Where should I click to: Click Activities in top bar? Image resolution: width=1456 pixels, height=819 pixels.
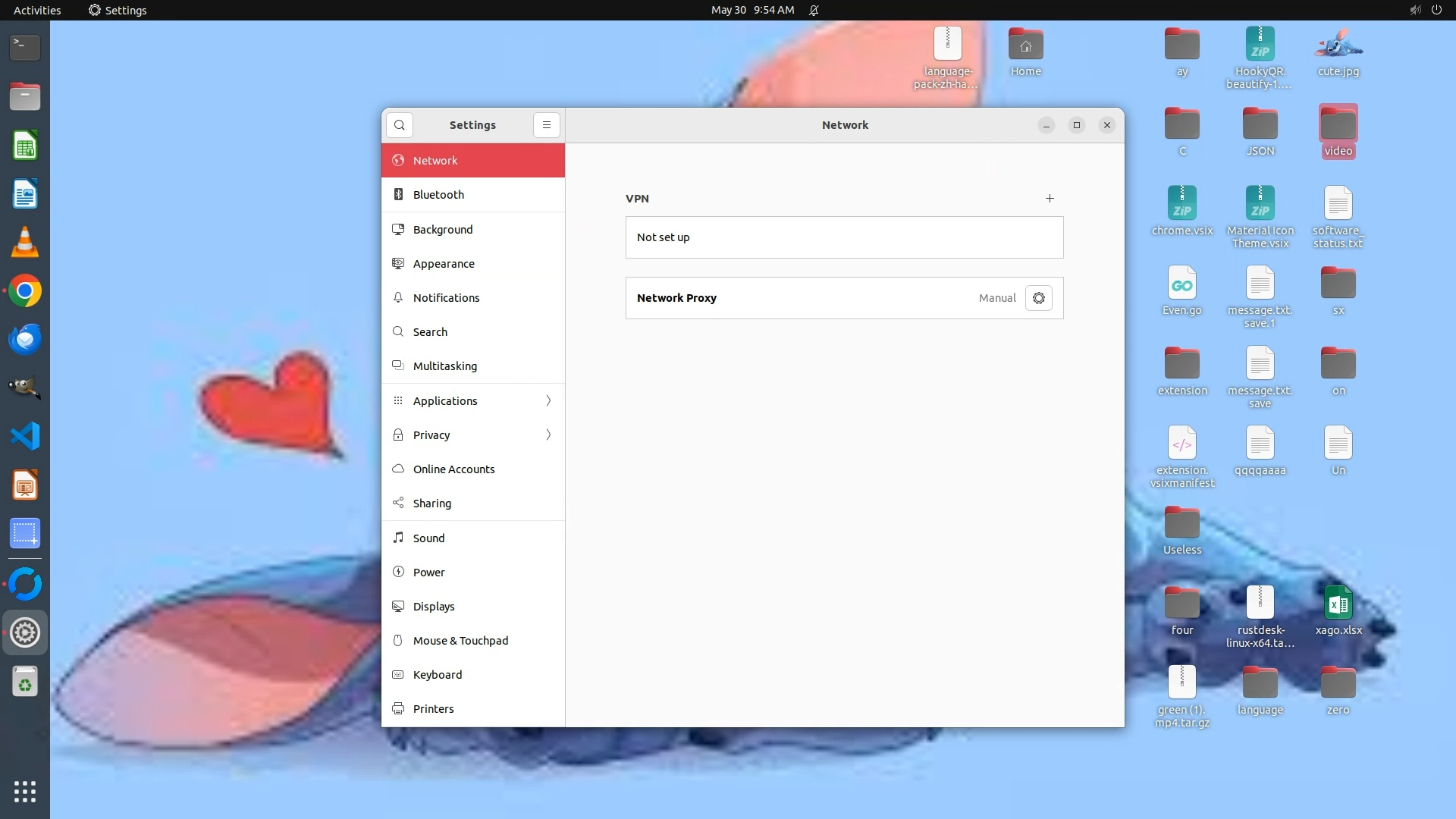click(x=37, y=10)
